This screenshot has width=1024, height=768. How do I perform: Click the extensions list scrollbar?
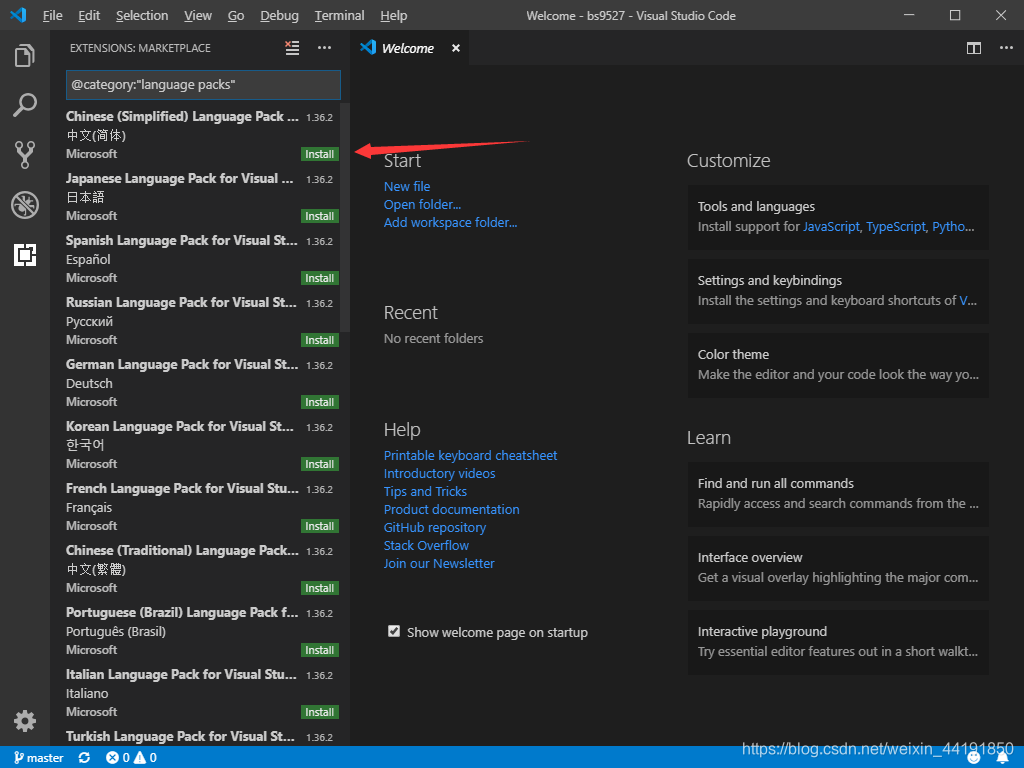point(345,217)
